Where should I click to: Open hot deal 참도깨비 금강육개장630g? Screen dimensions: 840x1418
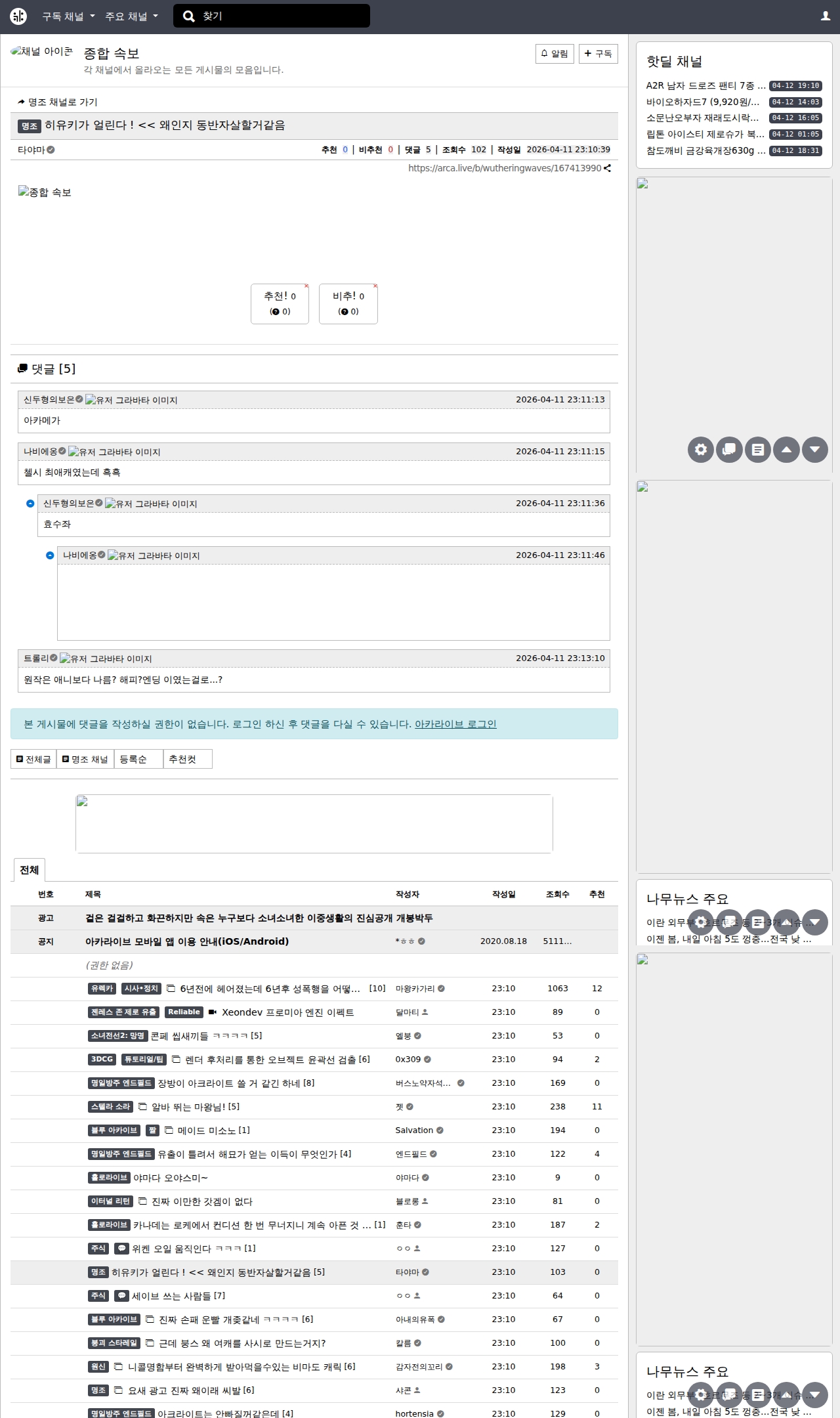click(705, 150)
